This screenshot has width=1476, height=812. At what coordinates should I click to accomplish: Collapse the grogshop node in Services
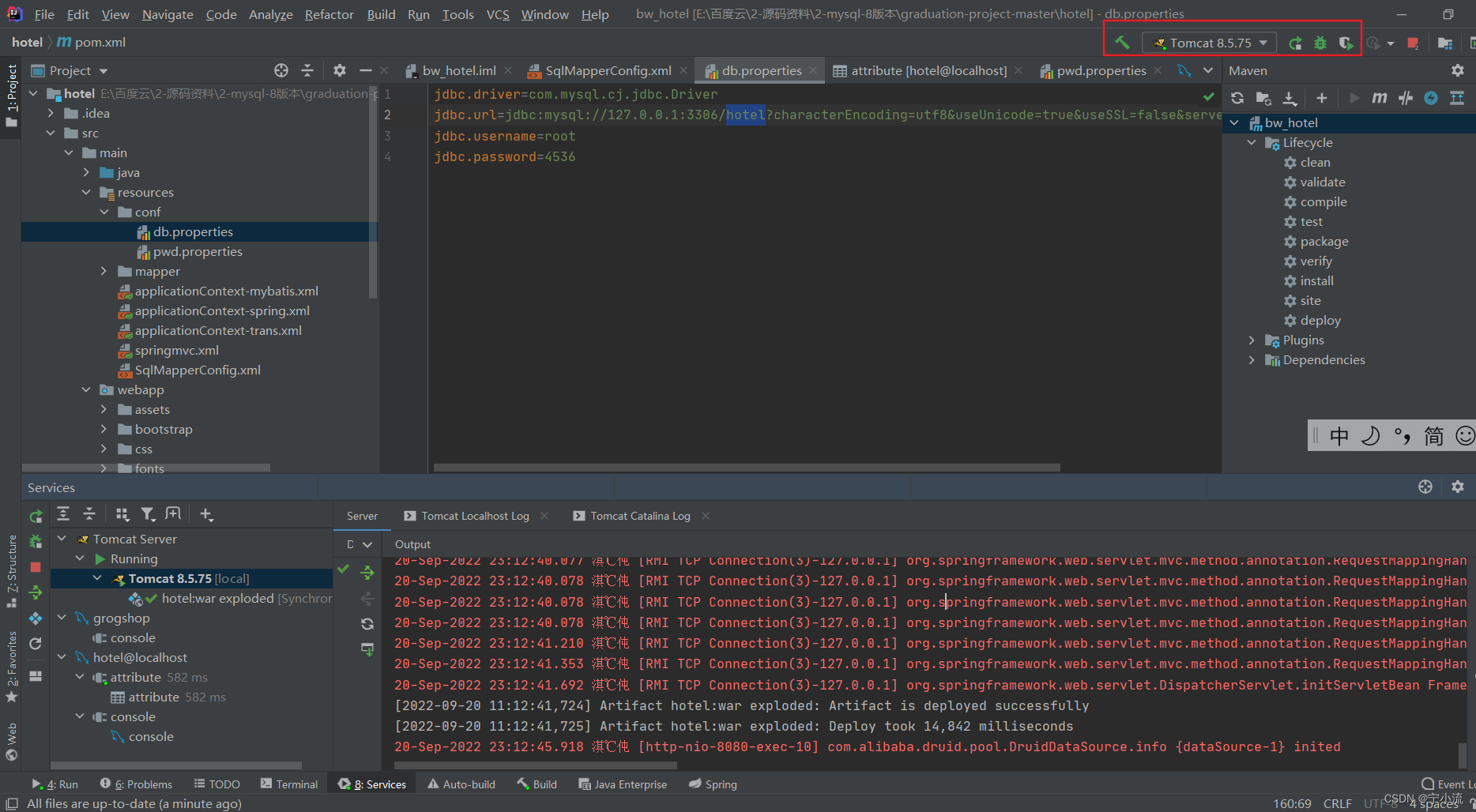(62, 618)
